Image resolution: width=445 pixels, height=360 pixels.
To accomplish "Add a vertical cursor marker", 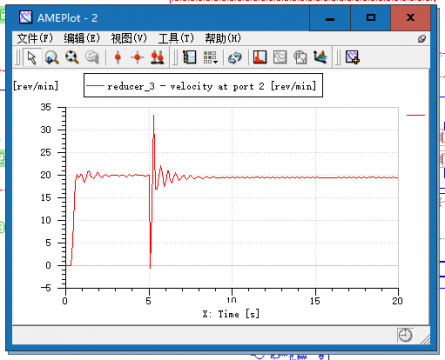I will 117,57.
